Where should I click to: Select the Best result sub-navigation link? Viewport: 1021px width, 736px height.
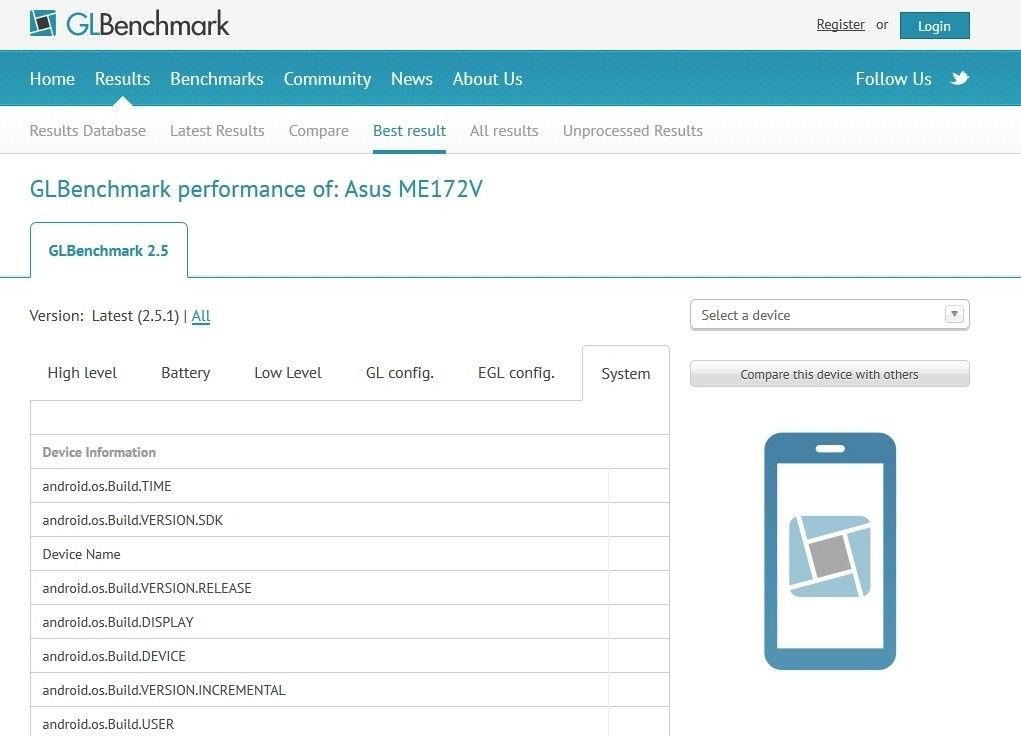(410, 131)
